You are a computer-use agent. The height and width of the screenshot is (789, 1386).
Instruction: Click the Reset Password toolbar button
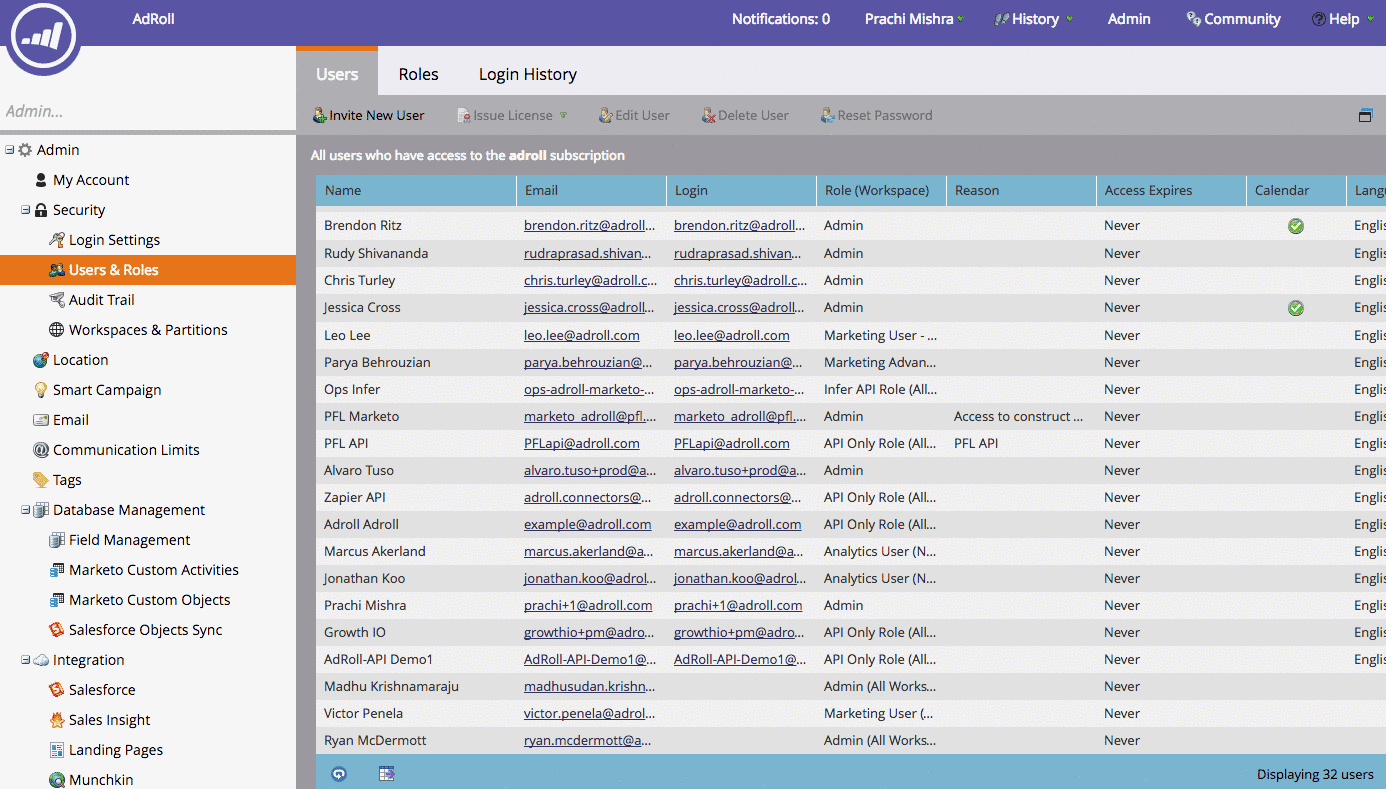876,115
